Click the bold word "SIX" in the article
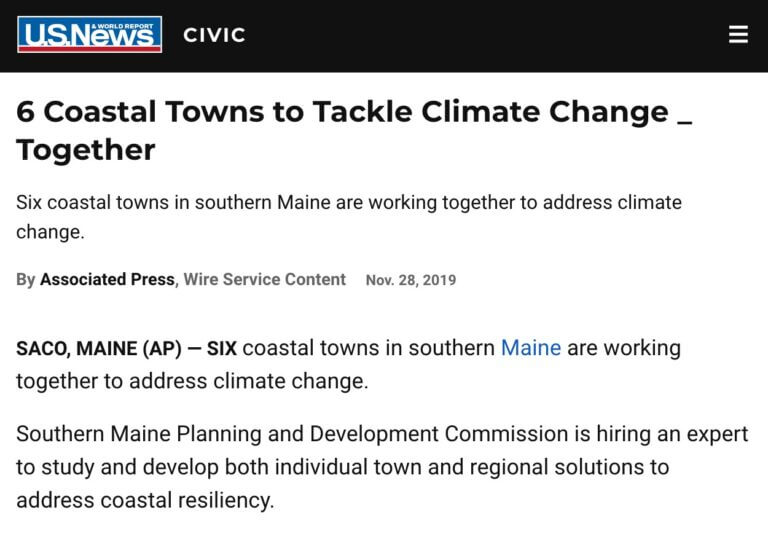This screenshot has width=768, height=542. pos(221,348)
